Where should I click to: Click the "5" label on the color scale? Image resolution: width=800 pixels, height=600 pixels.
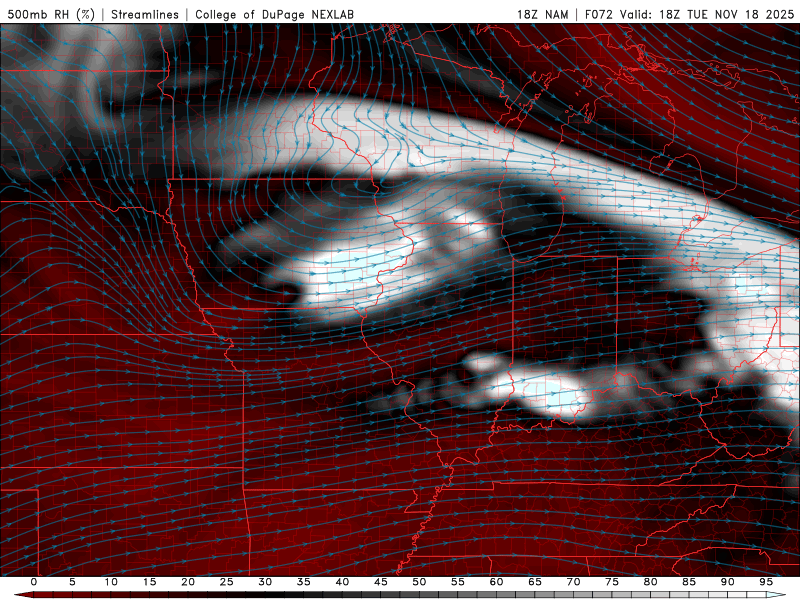click(x=72, y=582)
